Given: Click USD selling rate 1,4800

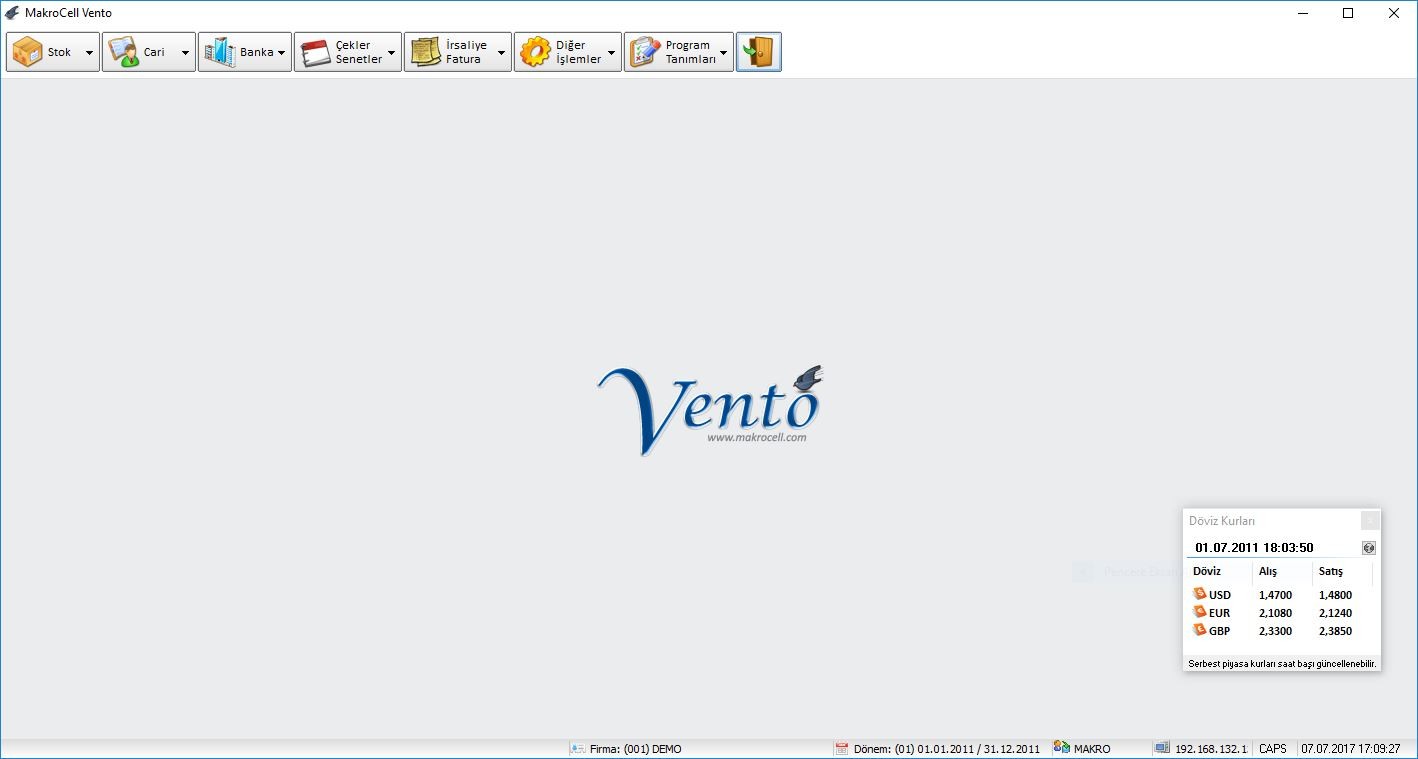Looking at the screenshot, I should click(x=1335, y=595).
